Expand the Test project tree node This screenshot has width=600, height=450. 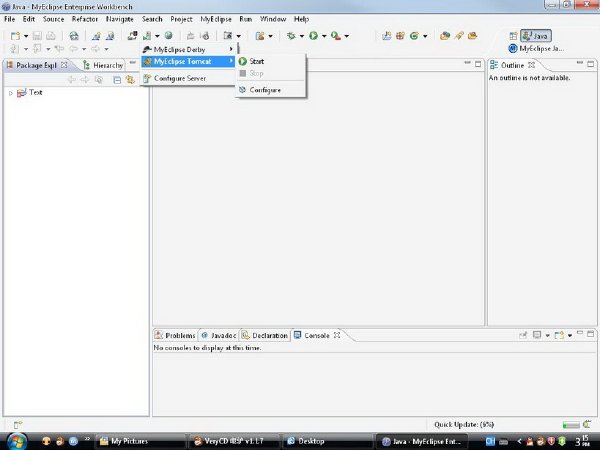(11, 93)
